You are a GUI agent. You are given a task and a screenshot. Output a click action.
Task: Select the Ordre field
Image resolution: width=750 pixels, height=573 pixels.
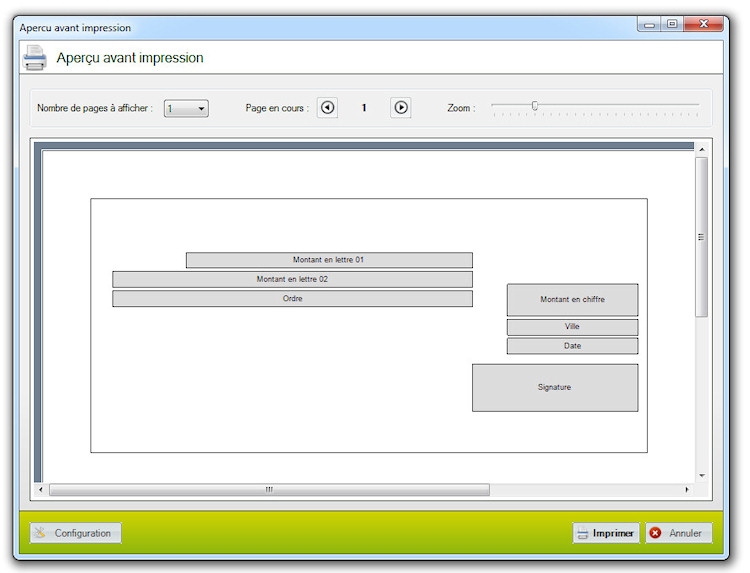[292, 298]
